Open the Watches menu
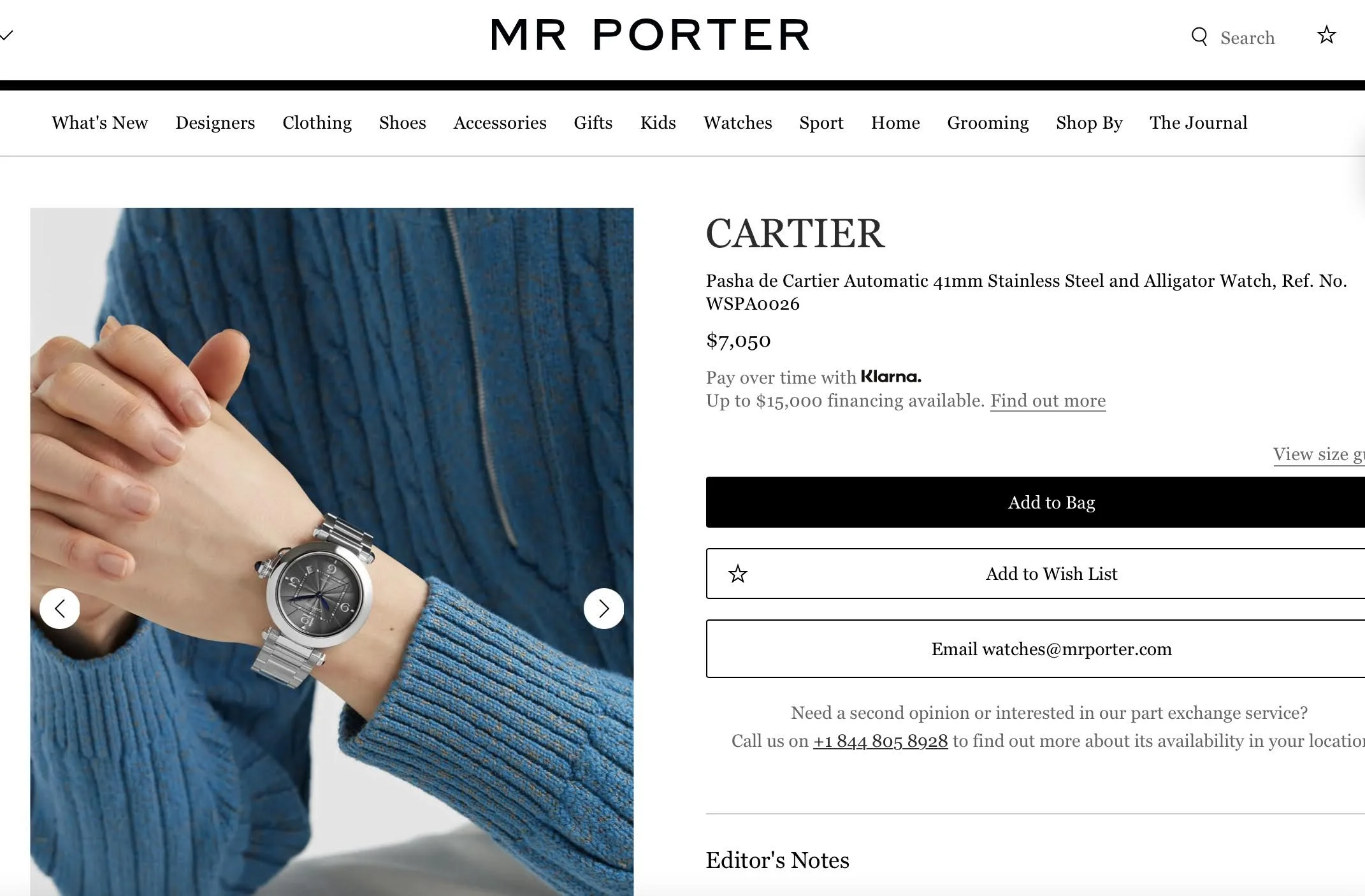The height and width of the screenshot is (896, 1365). [737, 122]
